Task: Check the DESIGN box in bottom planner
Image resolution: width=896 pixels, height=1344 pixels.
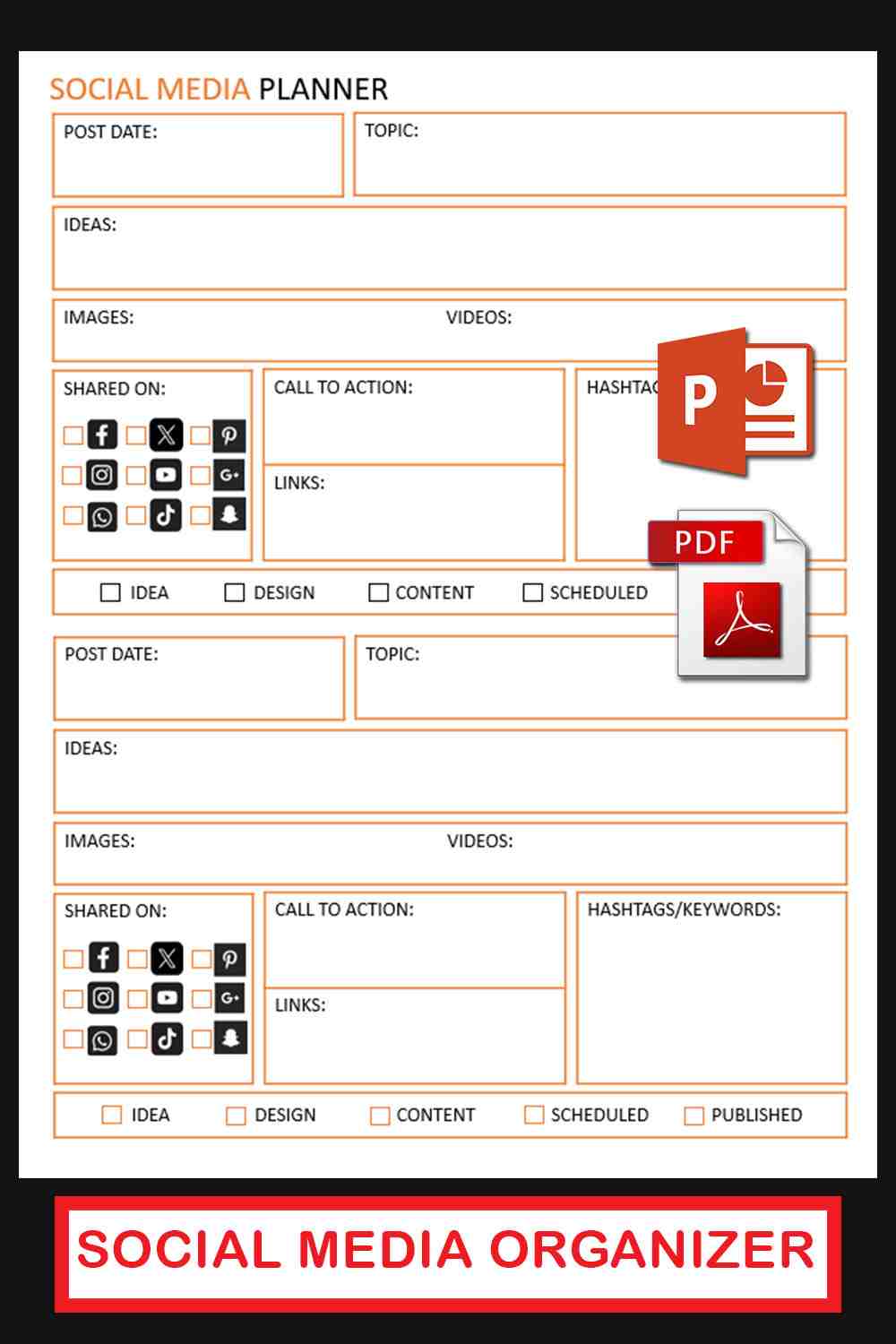Action: click(x=235, y=1116)
